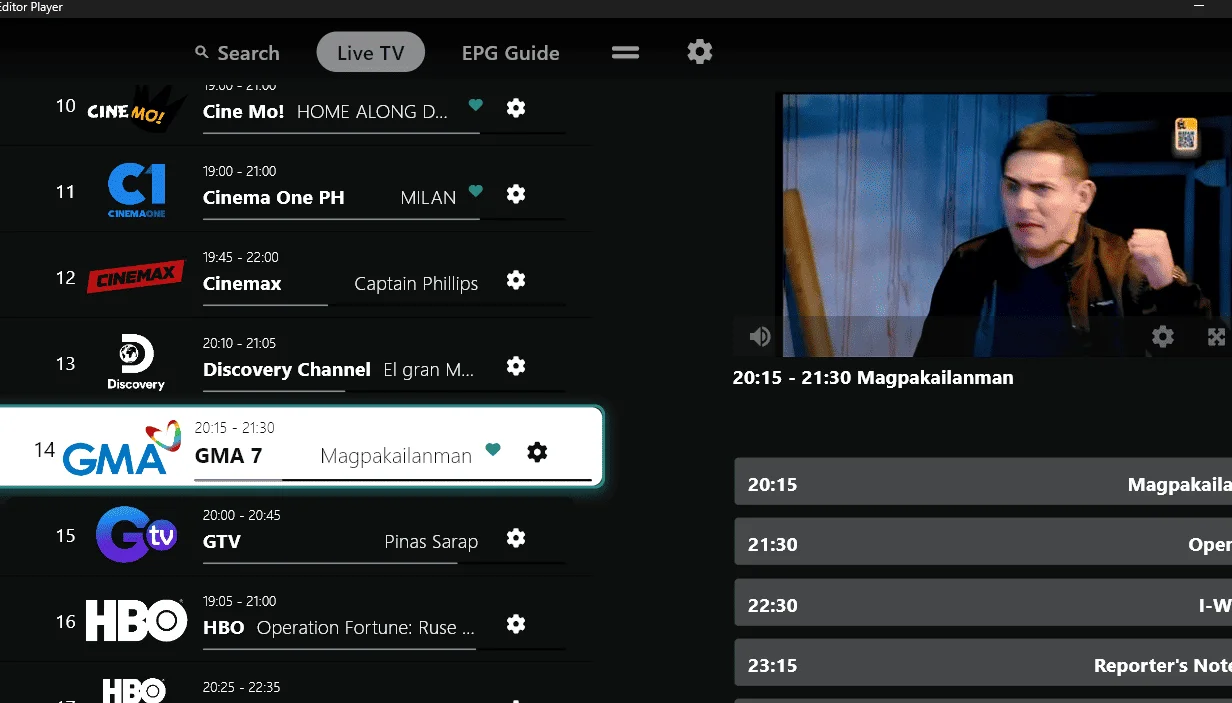
Task: Click the 19:05 - 21:00 HBO time
Action: point(241,601)
